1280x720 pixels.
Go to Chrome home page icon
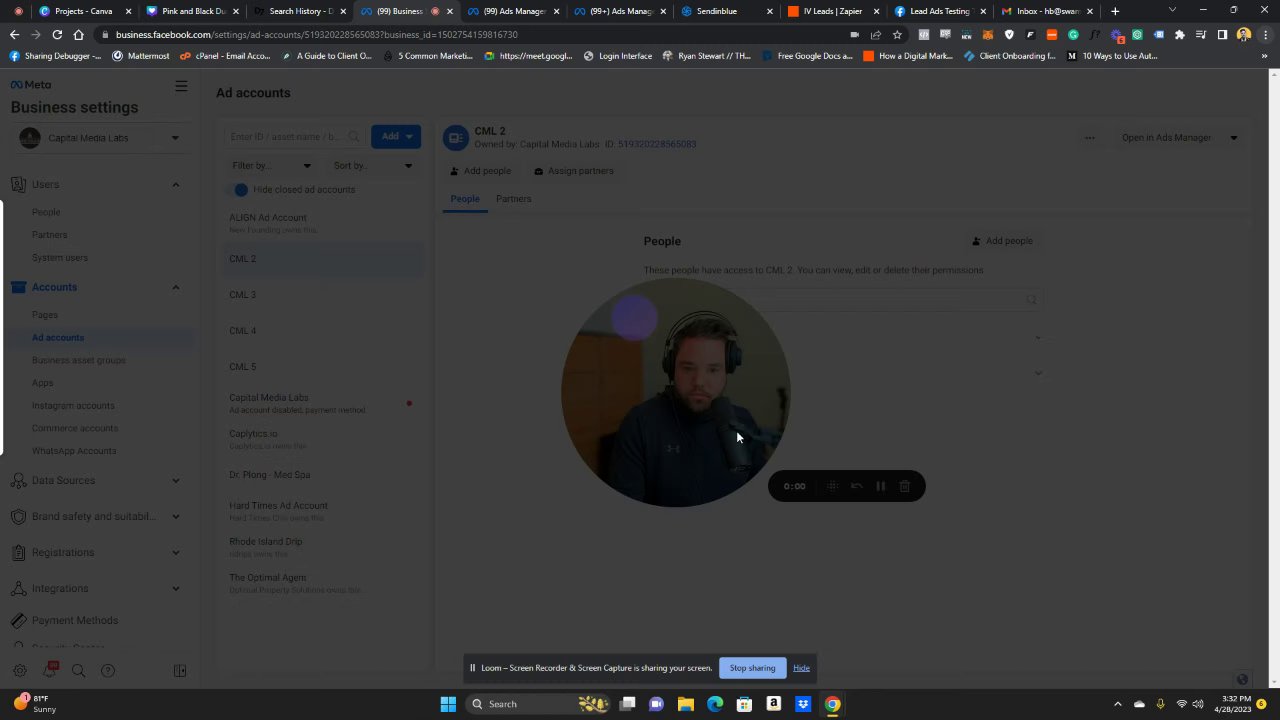click(x=79, y=34)
